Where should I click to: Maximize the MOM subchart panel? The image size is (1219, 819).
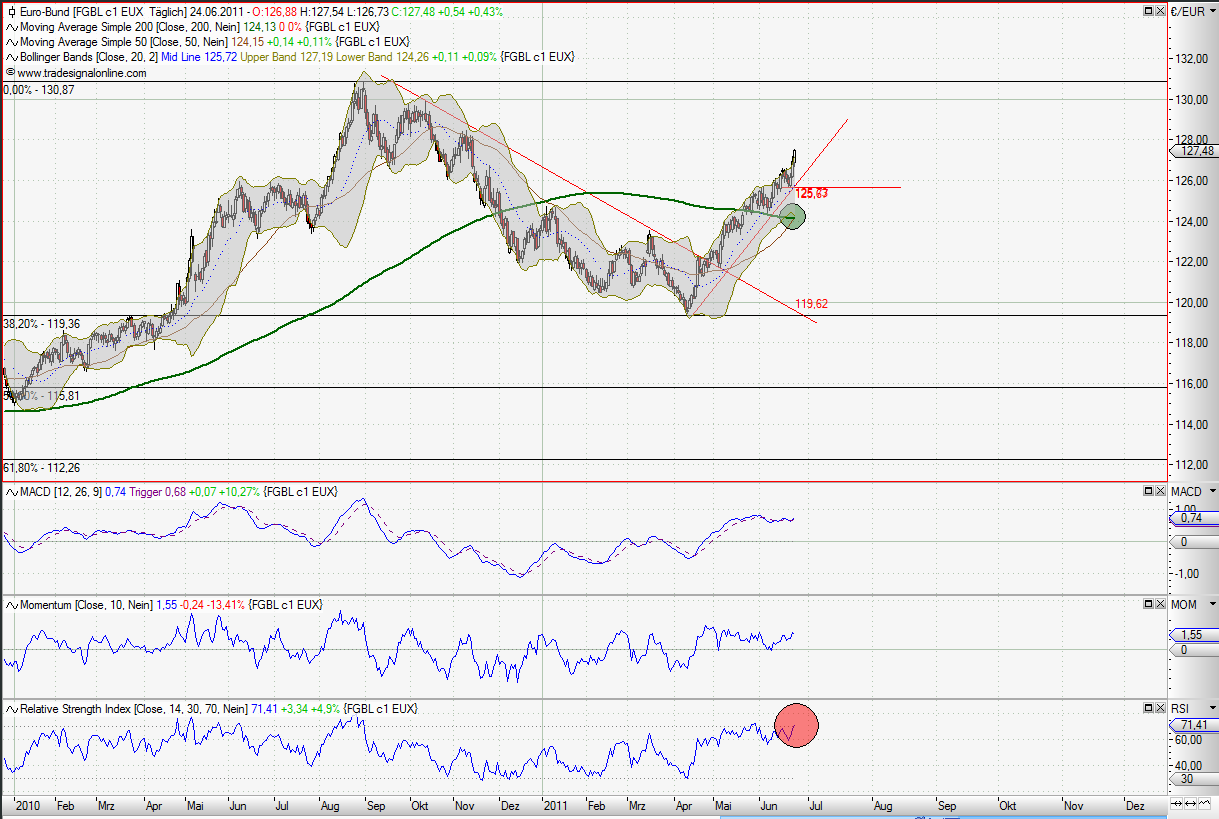[x=1146, y=604]
